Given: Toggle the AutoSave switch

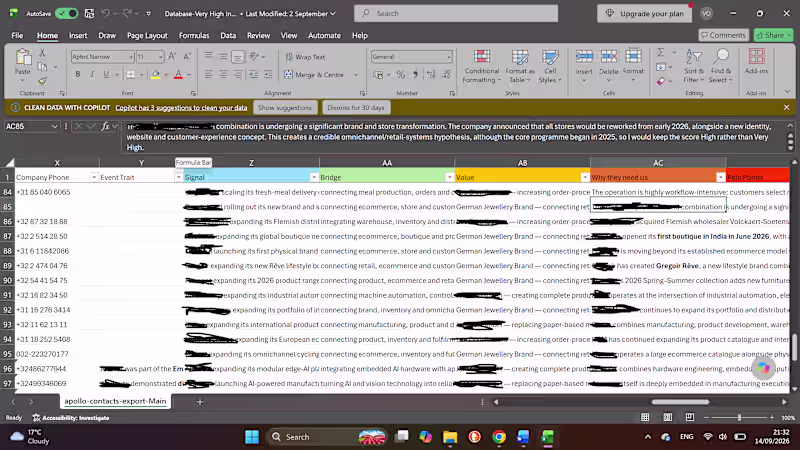Looking at the screenshot, I should pyautogui.click(x=67, y=13).
